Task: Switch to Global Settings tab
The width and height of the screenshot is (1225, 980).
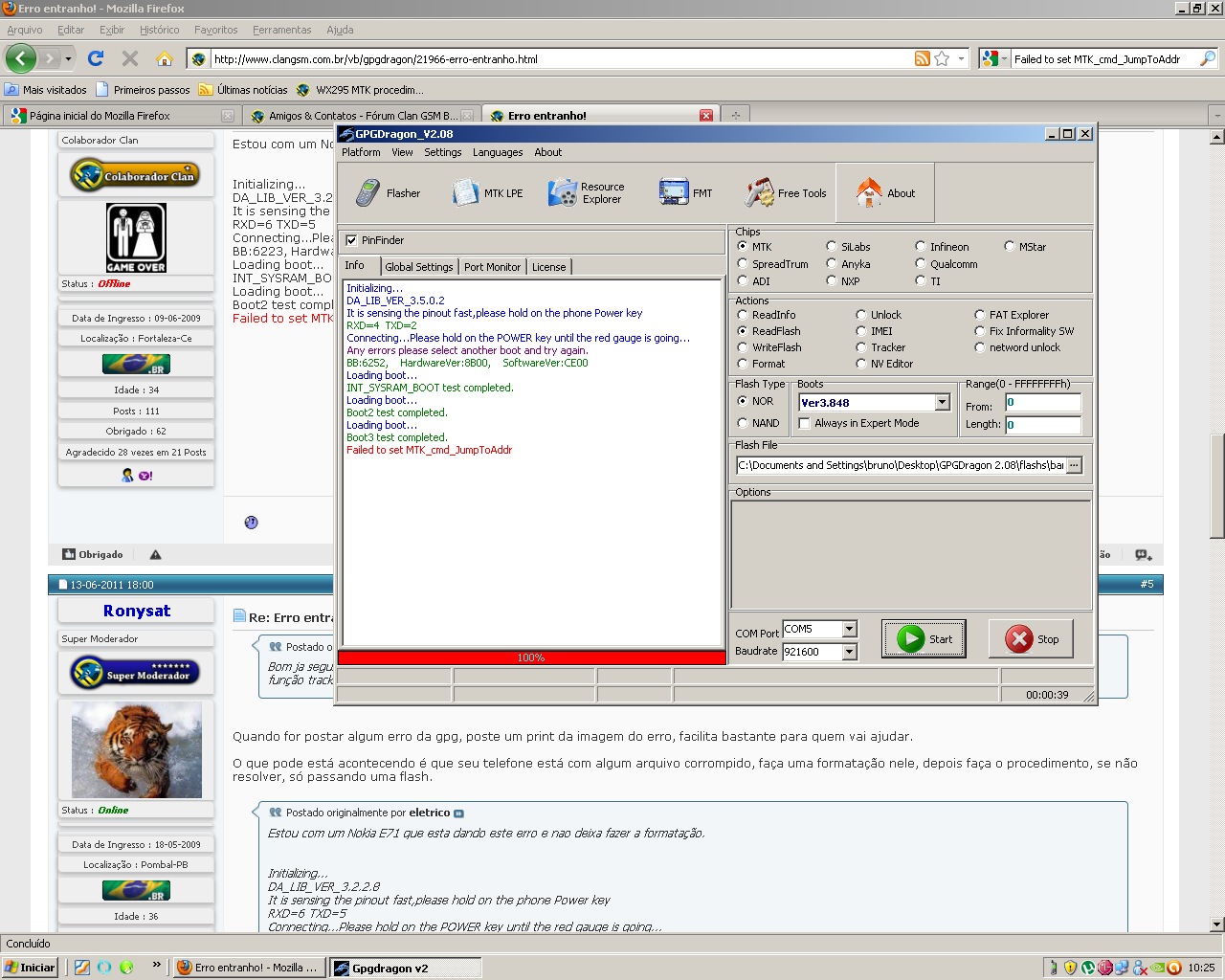Action: [419, 267]
